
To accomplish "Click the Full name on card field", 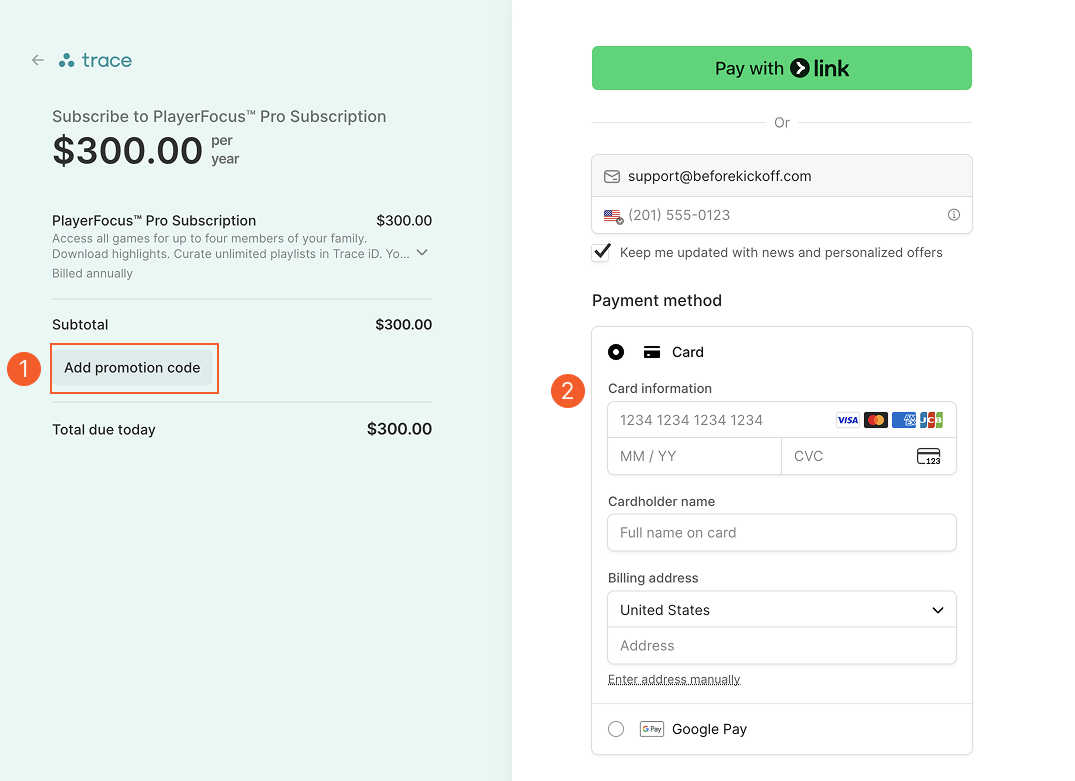I will (x=782, y=533).
